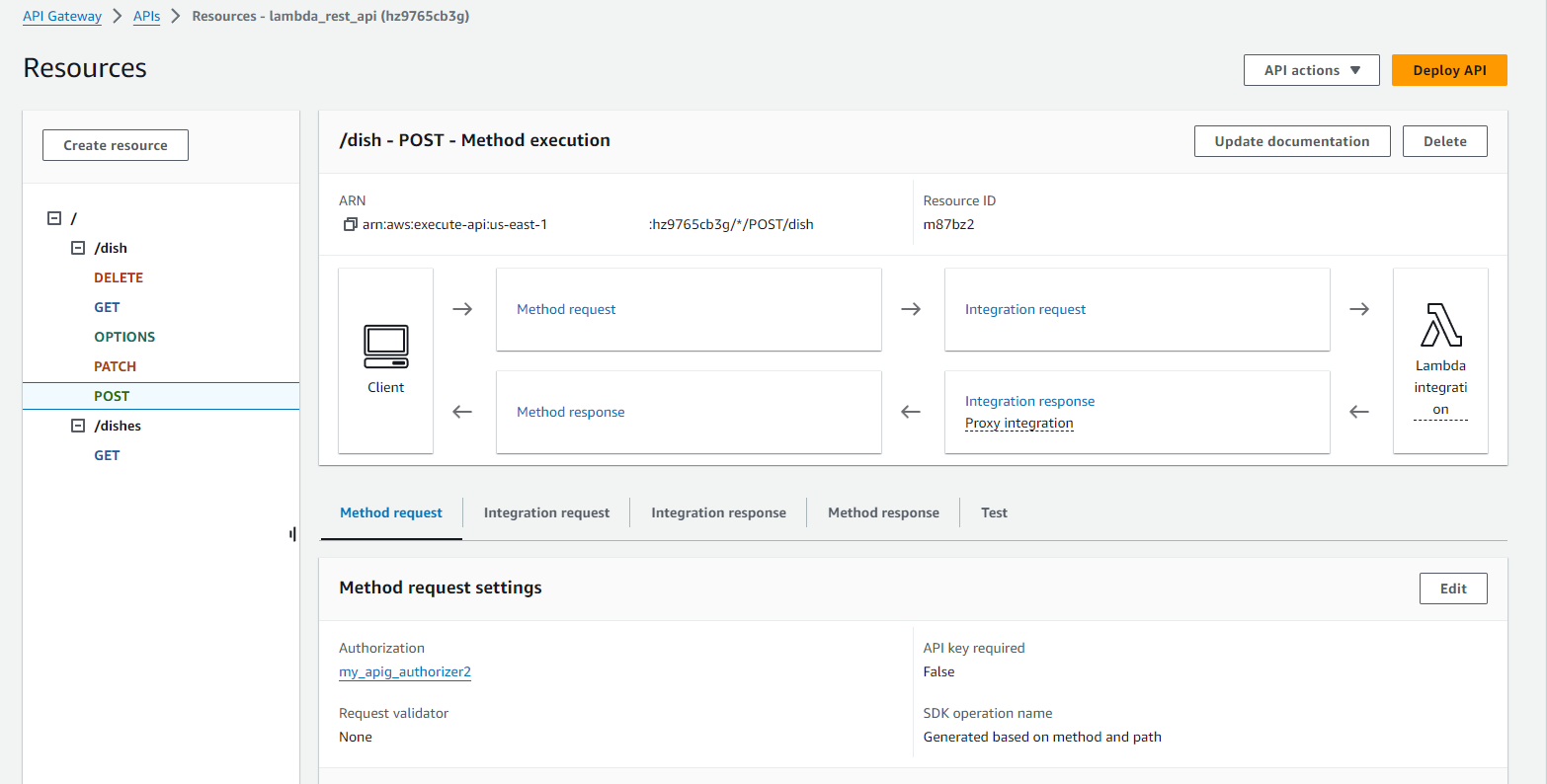Collapse the /dish resource node
This screenshot has width=1547, height=784.
[x=78, y=248]
